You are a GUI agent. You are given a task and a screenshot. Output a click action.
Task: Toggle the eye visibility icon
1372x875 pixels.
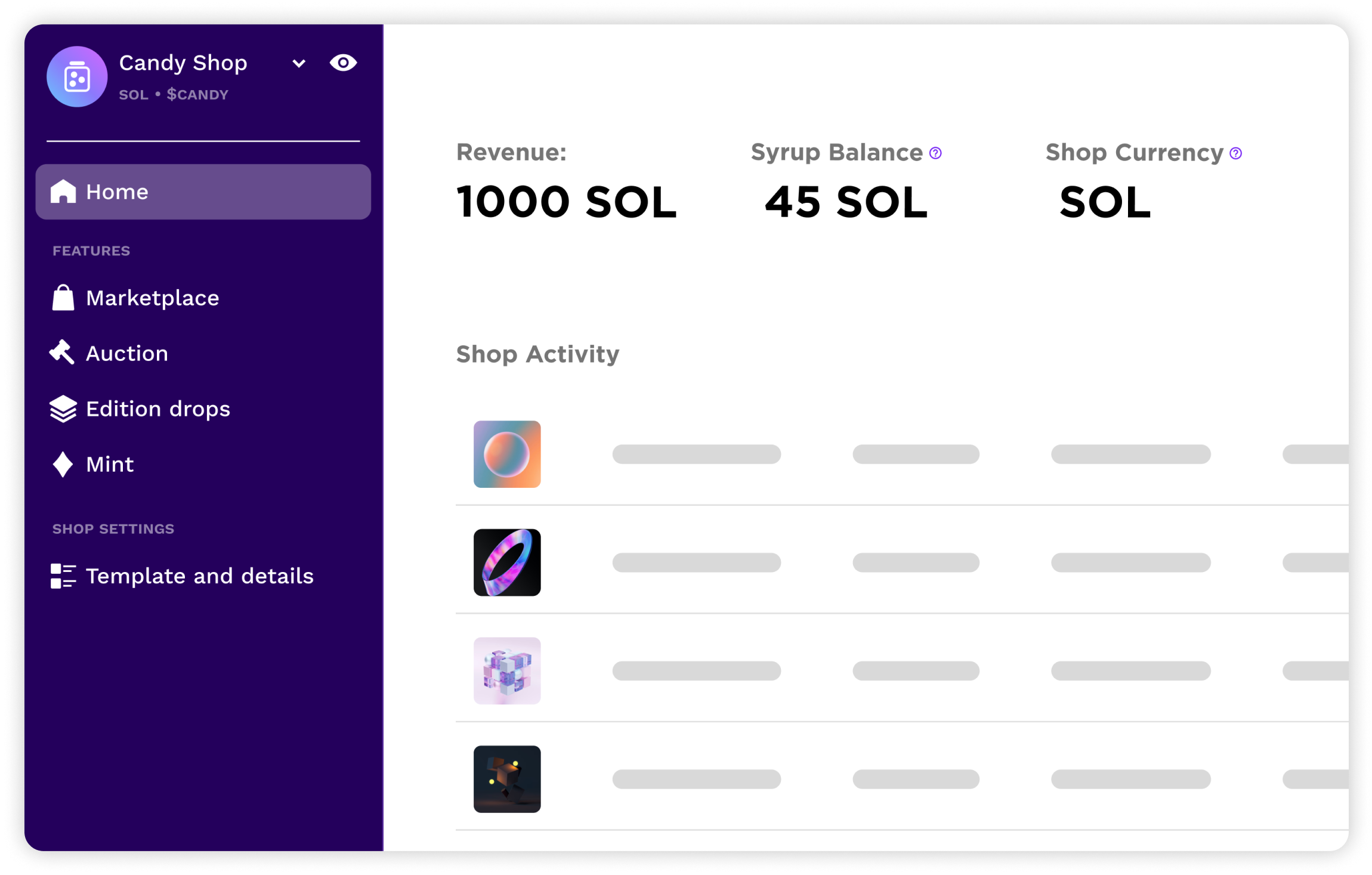tap(343, 63)
